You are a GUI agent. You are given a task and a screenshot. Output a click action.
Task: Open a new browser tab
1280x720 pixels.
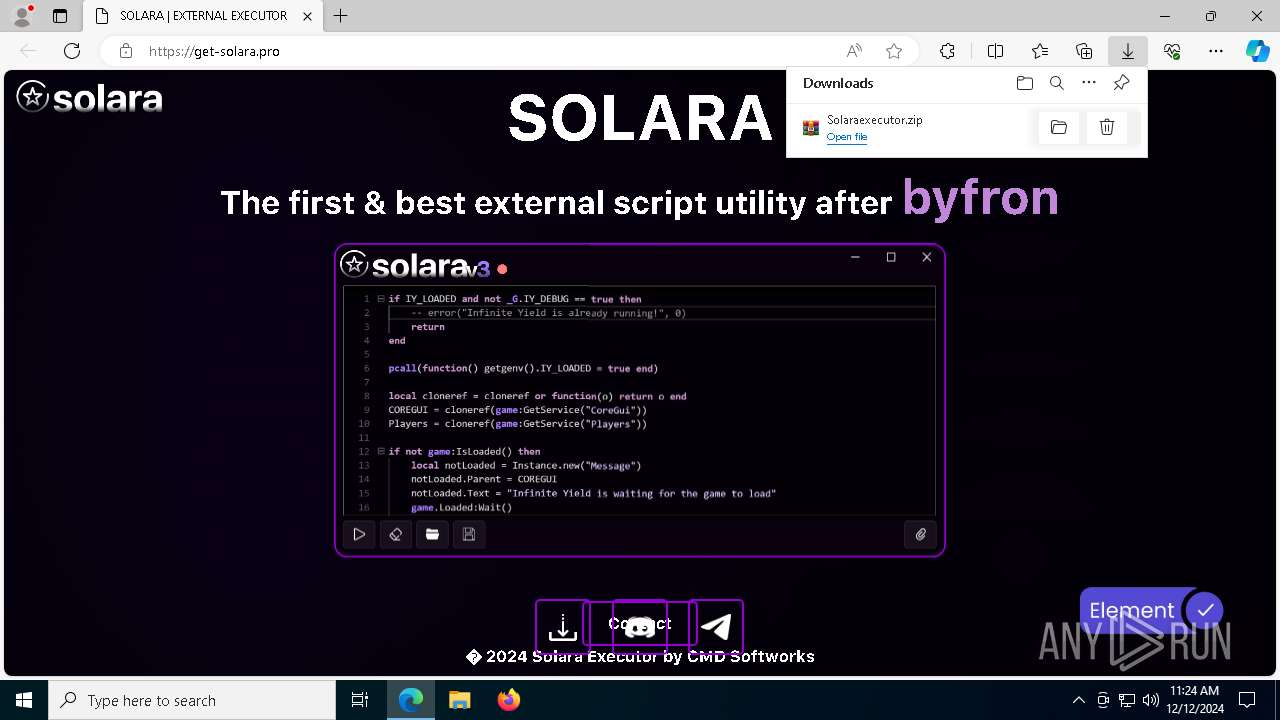pos(341,16)
